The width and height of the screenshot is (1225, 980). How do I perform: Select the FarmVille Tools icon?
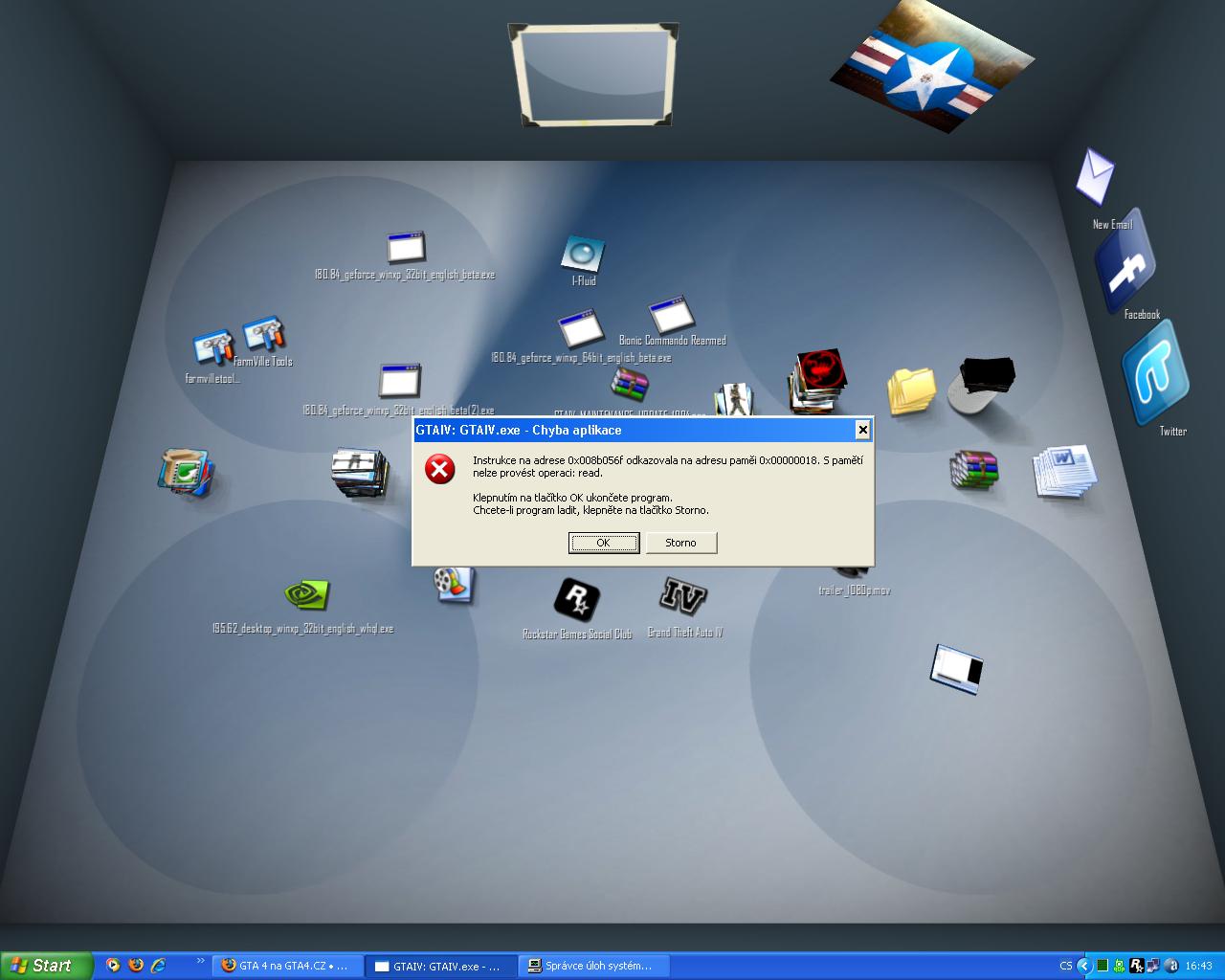(264, 336)
